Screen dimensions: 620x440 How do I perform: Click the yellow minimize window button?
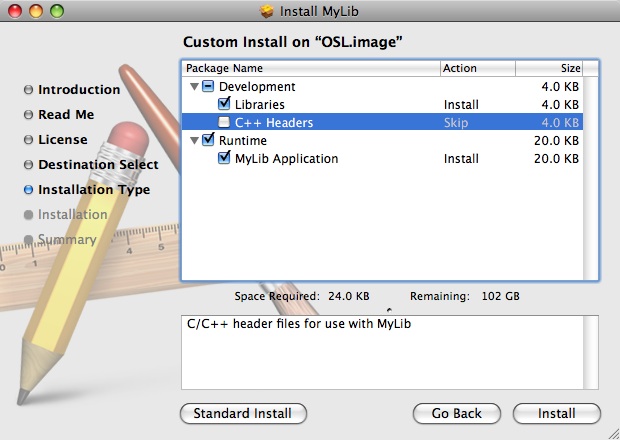coord(35,11)
